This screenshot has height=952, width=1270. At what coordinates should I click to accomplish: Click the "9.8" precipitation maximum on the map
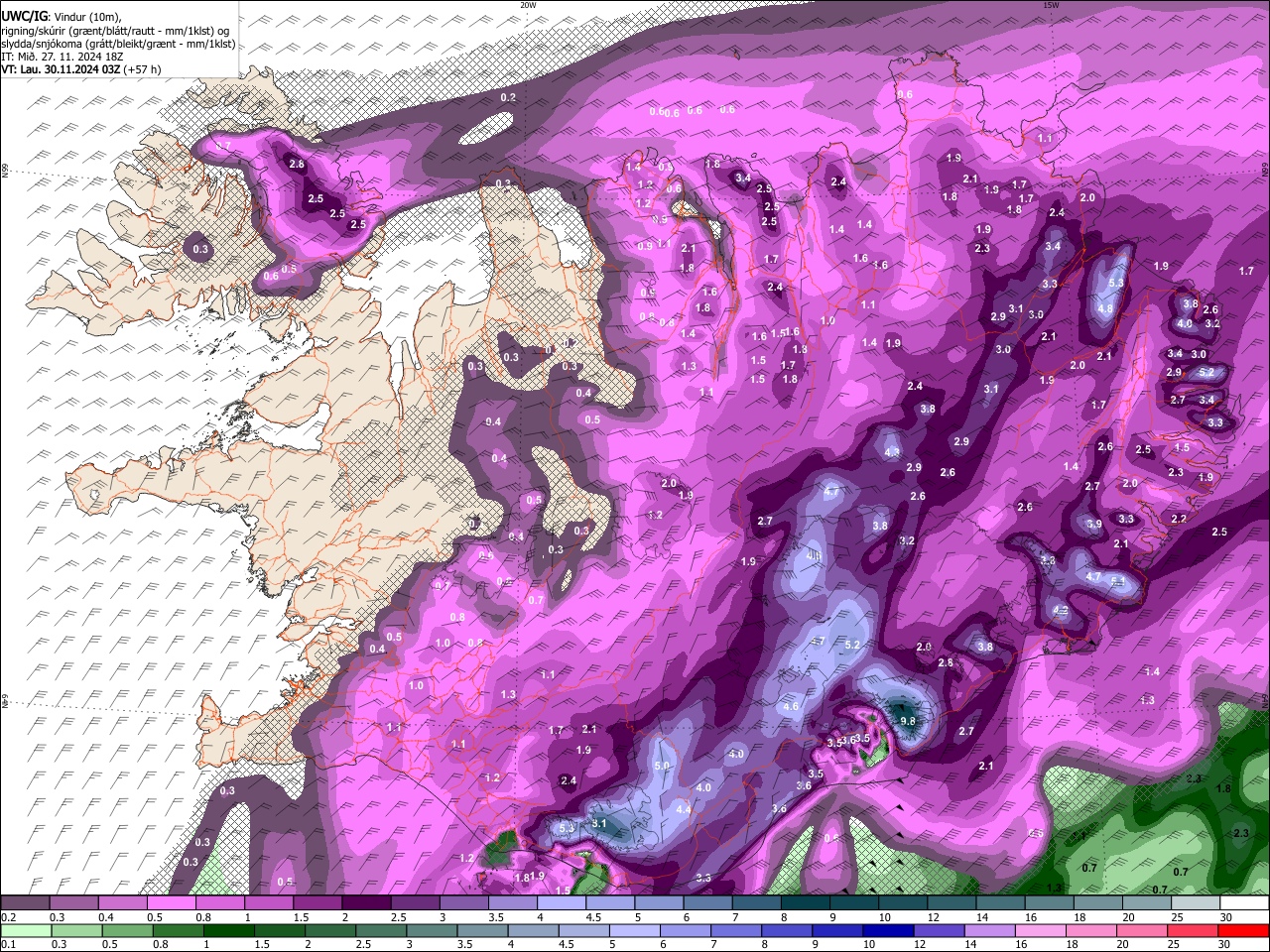coord(907,721)
